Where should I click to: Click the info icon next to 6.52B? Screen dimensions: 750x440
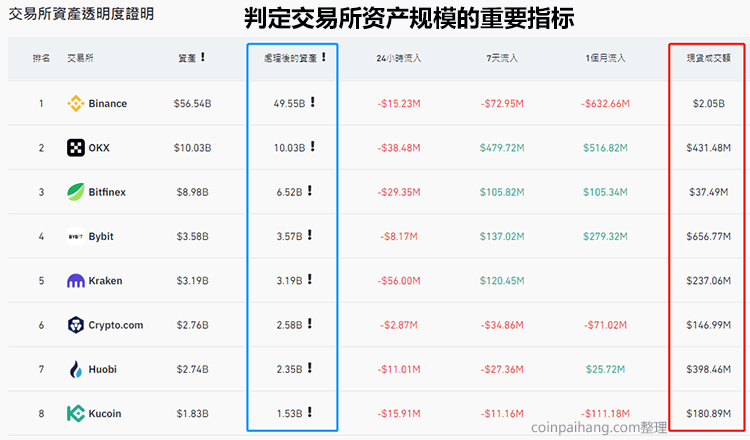(309, 190)
